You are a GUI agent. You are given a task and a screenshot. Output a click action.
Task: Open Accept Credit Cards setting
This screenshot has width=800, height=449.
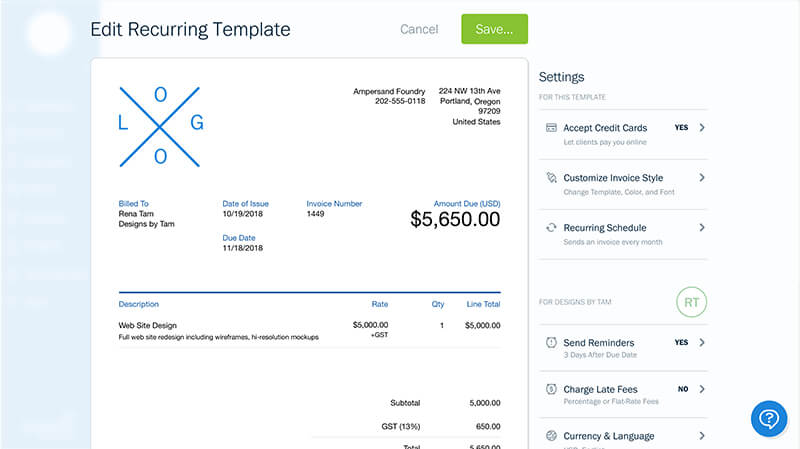click(x=623, y=134)
